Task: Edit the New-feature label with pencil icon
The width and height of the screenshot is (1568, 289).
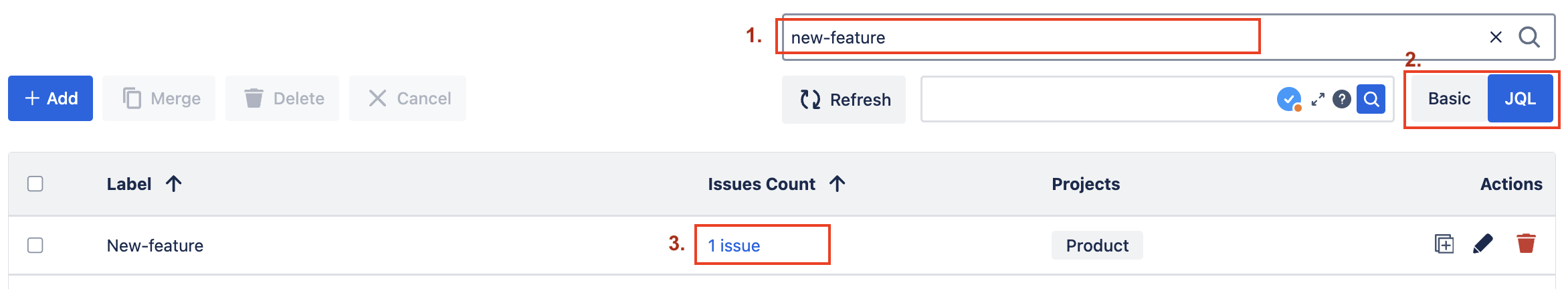Action: coord(1483,244)
